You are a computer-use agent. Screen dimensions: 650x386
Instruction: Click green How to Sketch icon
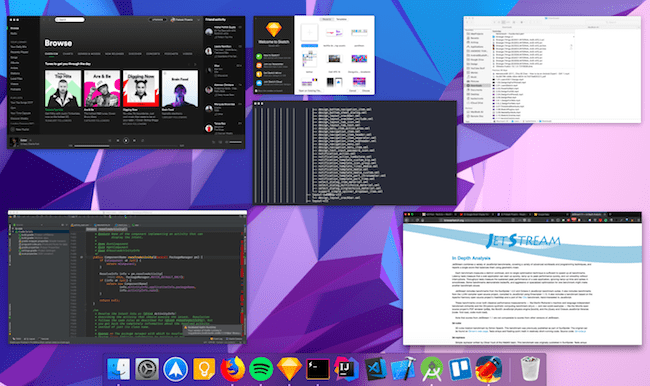pos(259,56)
